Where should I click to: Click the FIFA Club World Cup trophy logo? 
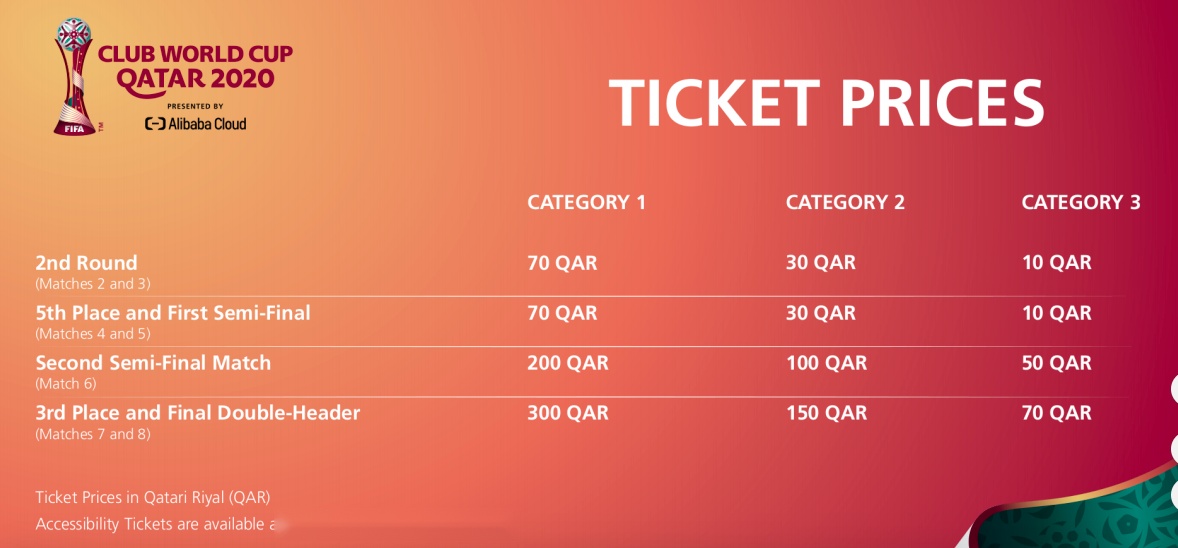[x=74, y=77]
